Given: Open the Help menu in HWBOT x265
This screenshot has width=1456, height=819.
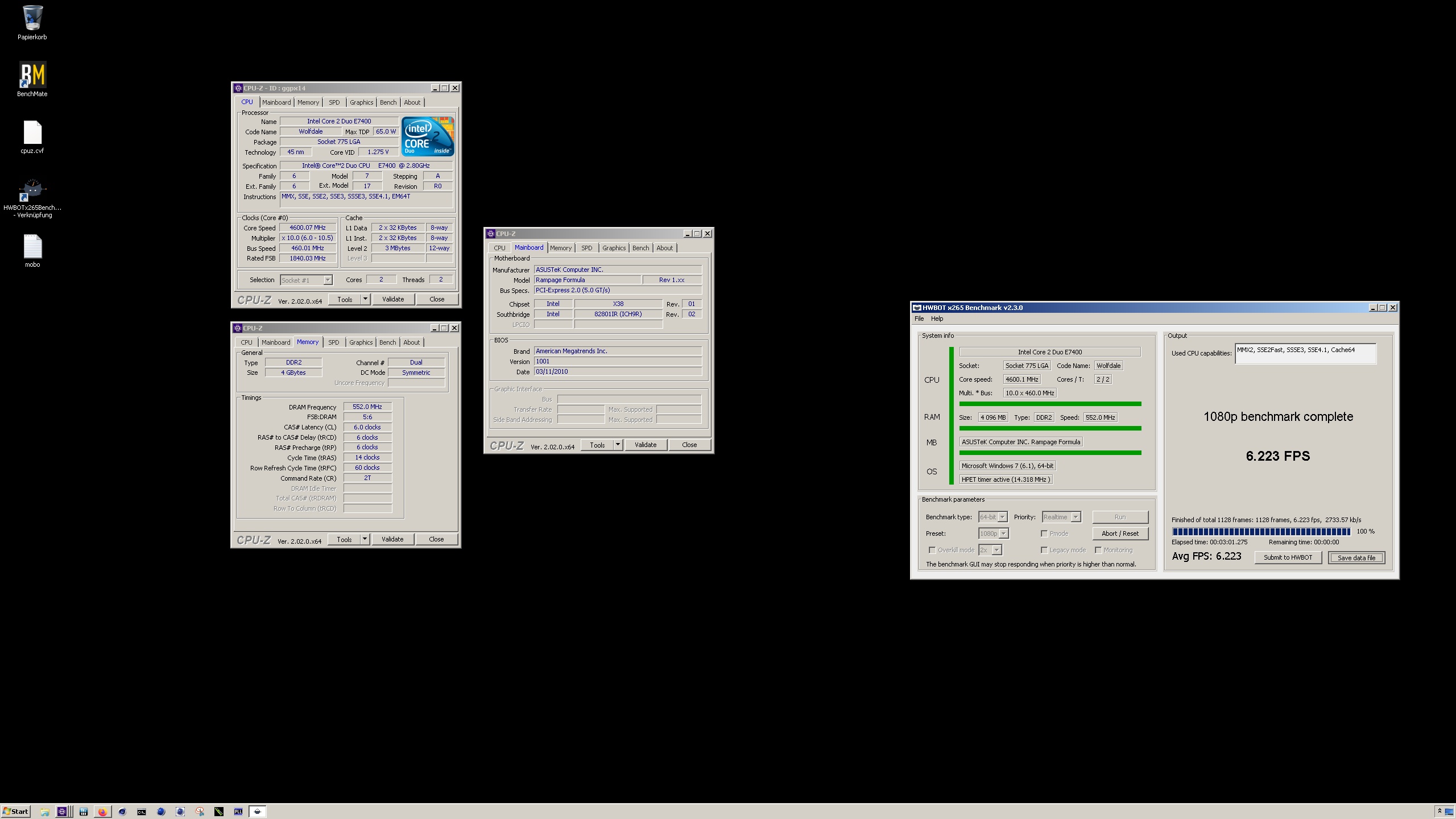Looking at the screenshot, I should pyautogui.click(x=937, y=318).
